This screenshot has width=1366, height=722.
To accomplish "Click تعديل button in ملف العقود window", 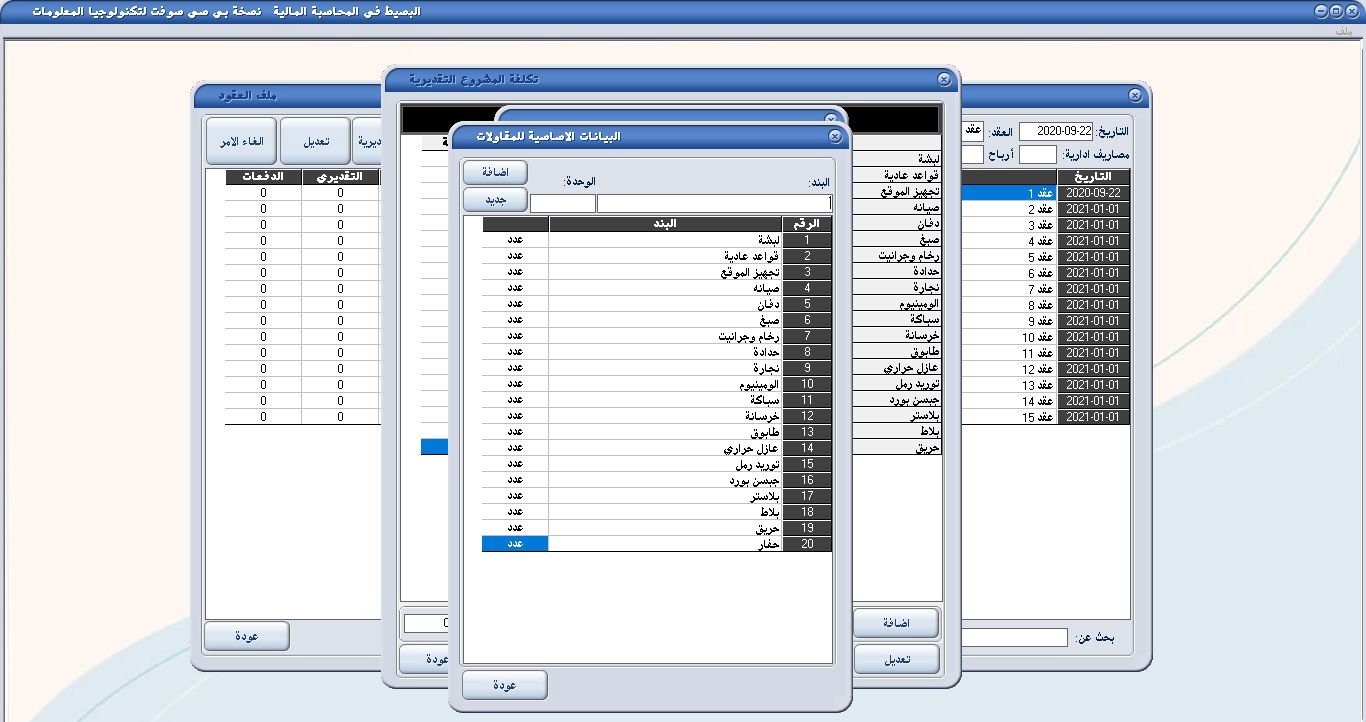I will coord(314,140).
